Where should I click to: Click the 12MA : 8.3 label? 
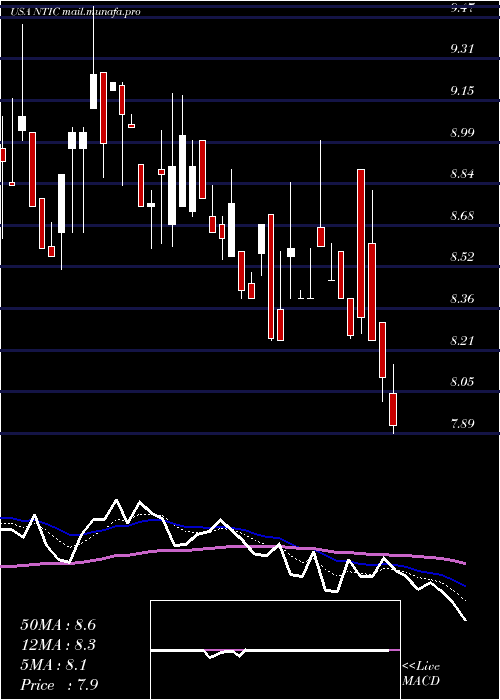58,645
